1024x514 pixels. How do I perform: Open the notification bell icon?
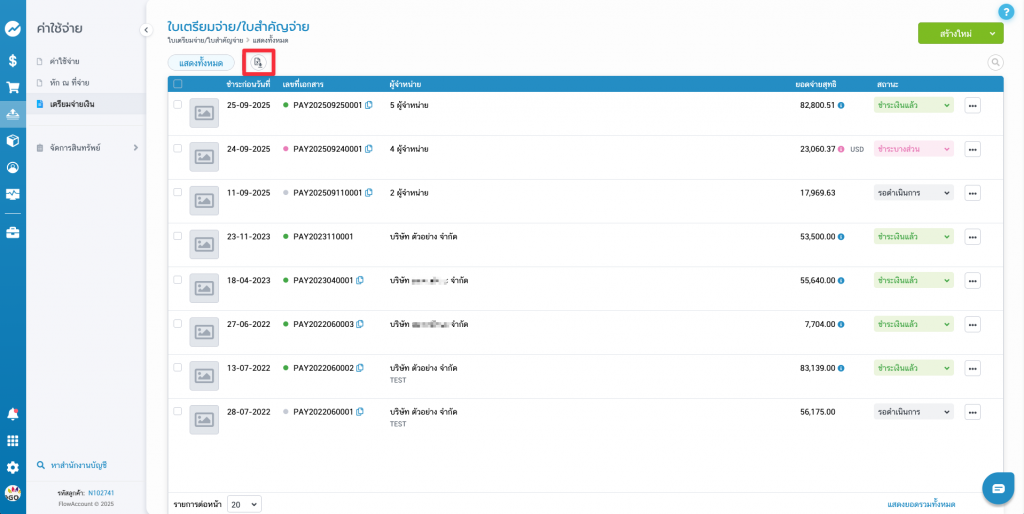point(13,414)
